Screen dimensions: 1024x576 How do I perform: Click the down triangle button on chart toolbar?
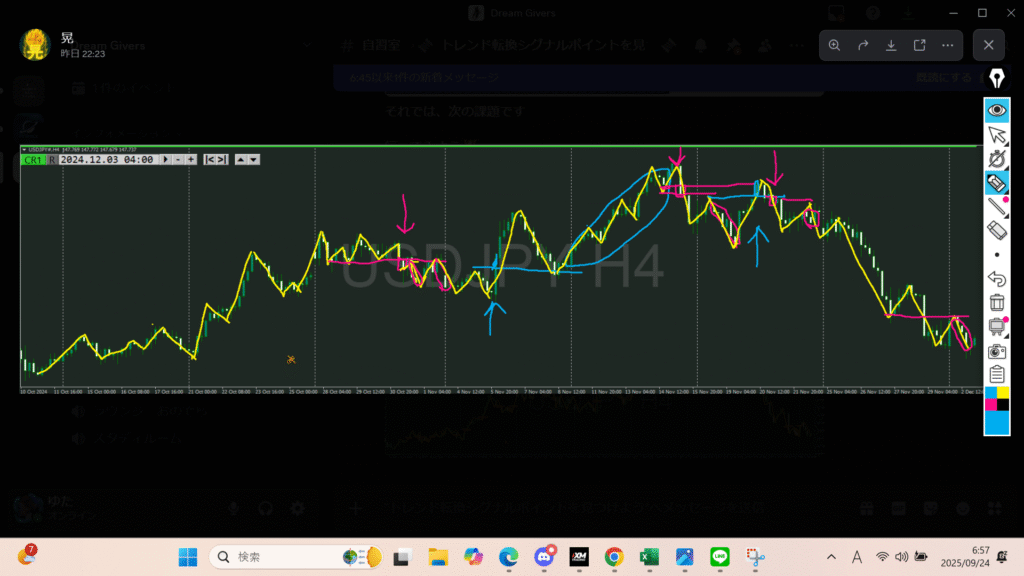point(254,159)
